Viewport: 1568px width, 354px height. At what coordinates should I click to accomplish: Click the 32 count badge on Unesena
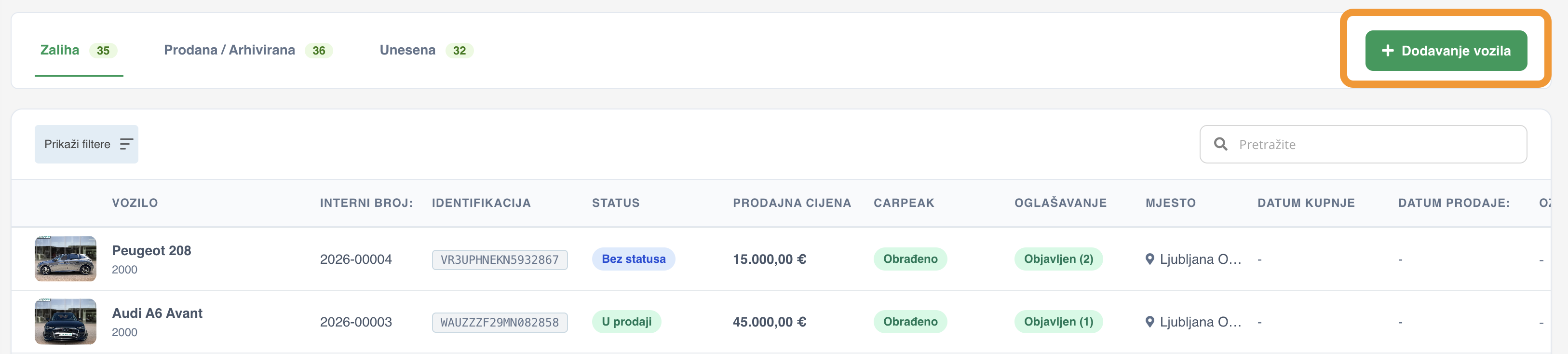point(460,51)
